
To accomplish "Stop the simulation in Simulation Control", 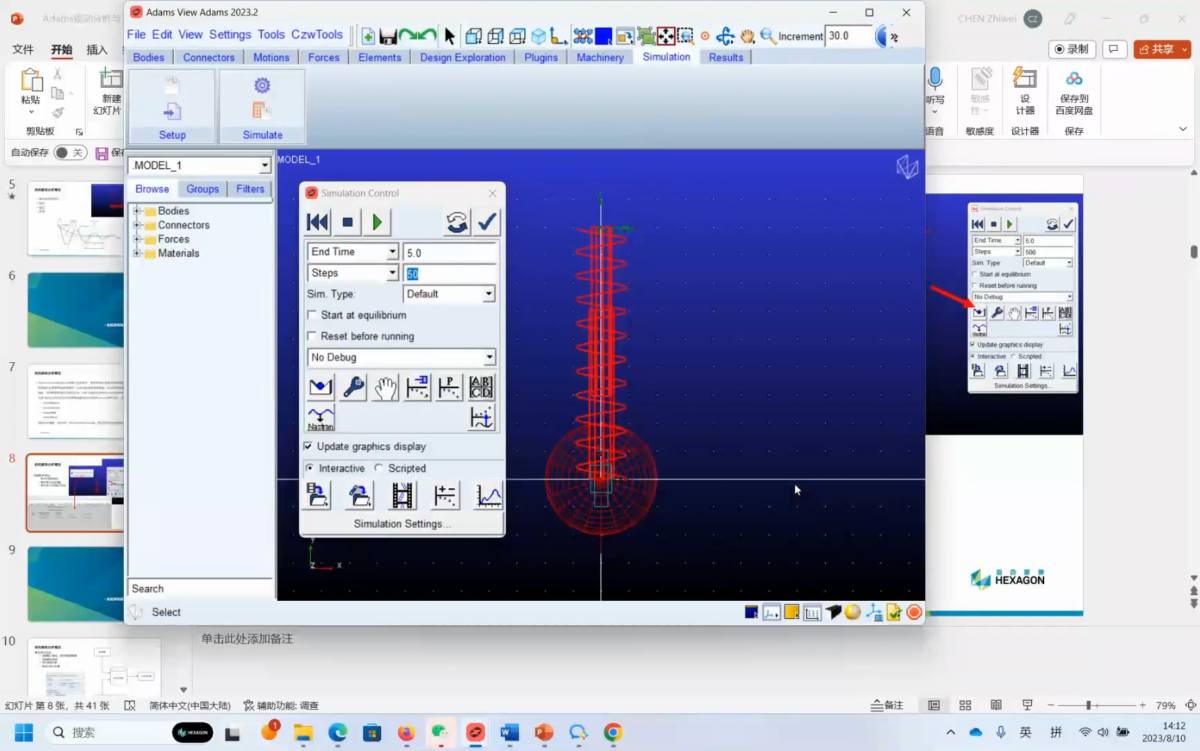I will point(347,222).
